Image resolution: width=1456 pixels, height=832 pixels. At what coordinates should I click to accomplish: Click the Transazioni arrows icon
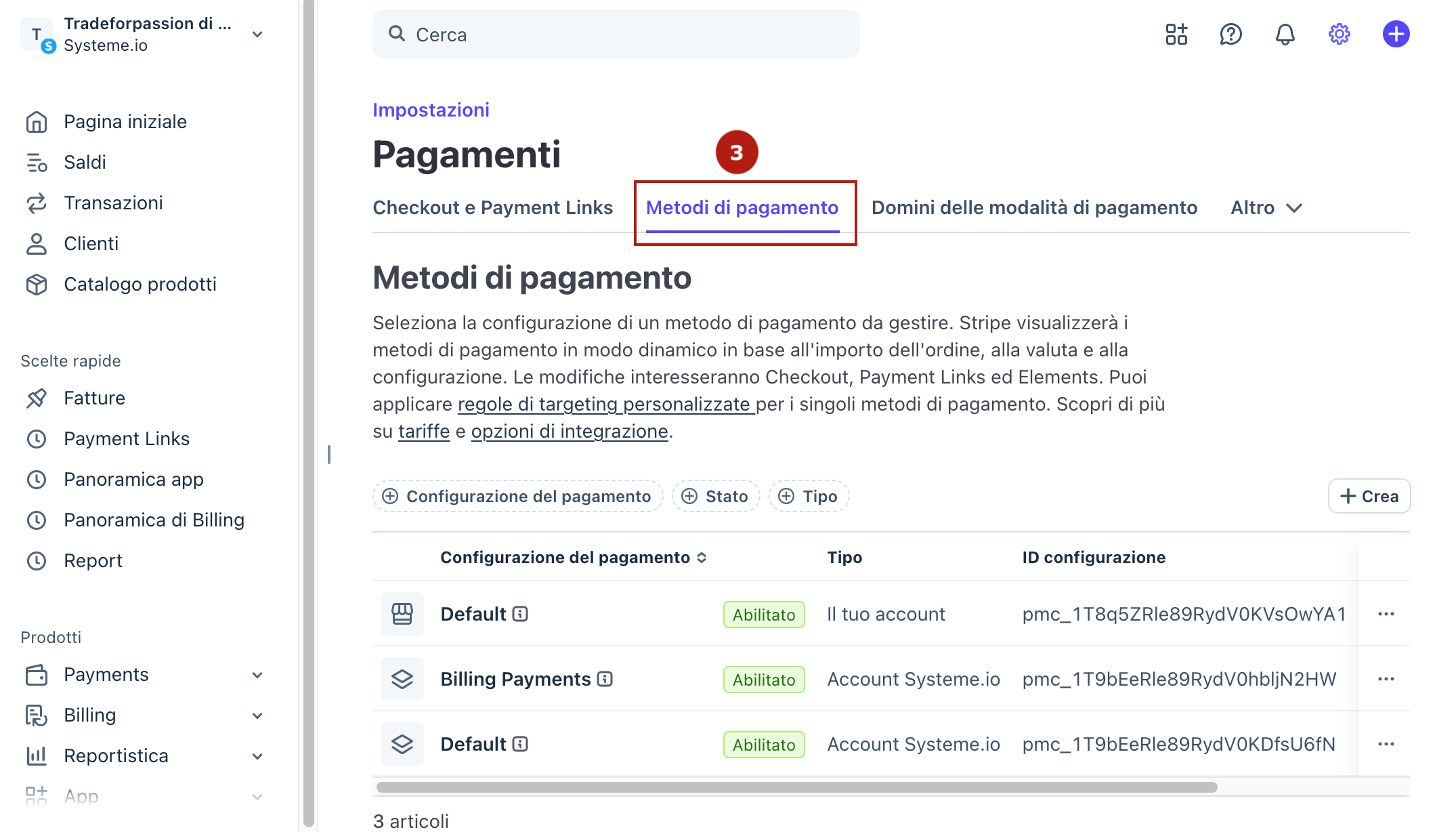tap(37, 203)
